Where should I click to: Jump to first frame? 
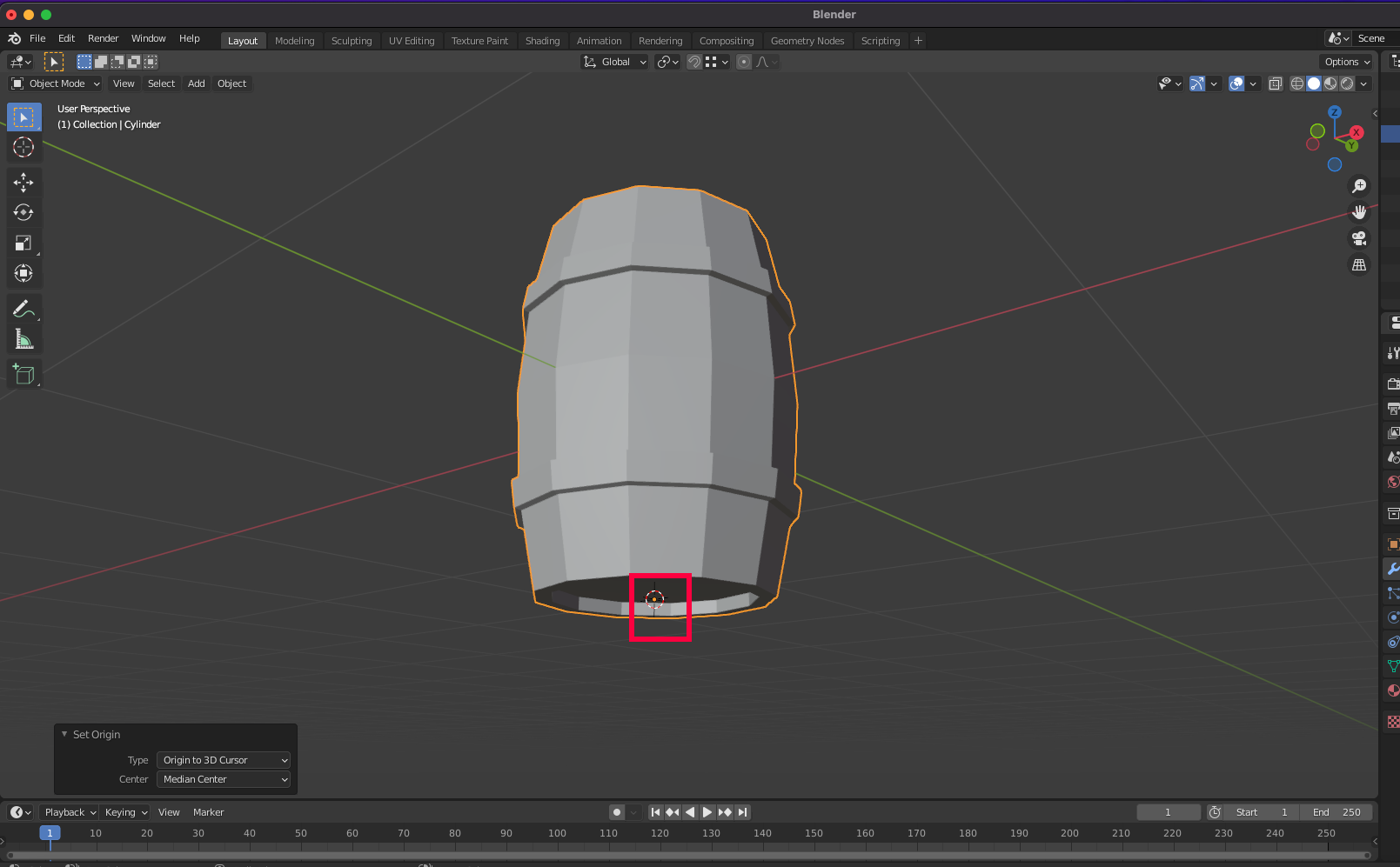click(655, 812)
